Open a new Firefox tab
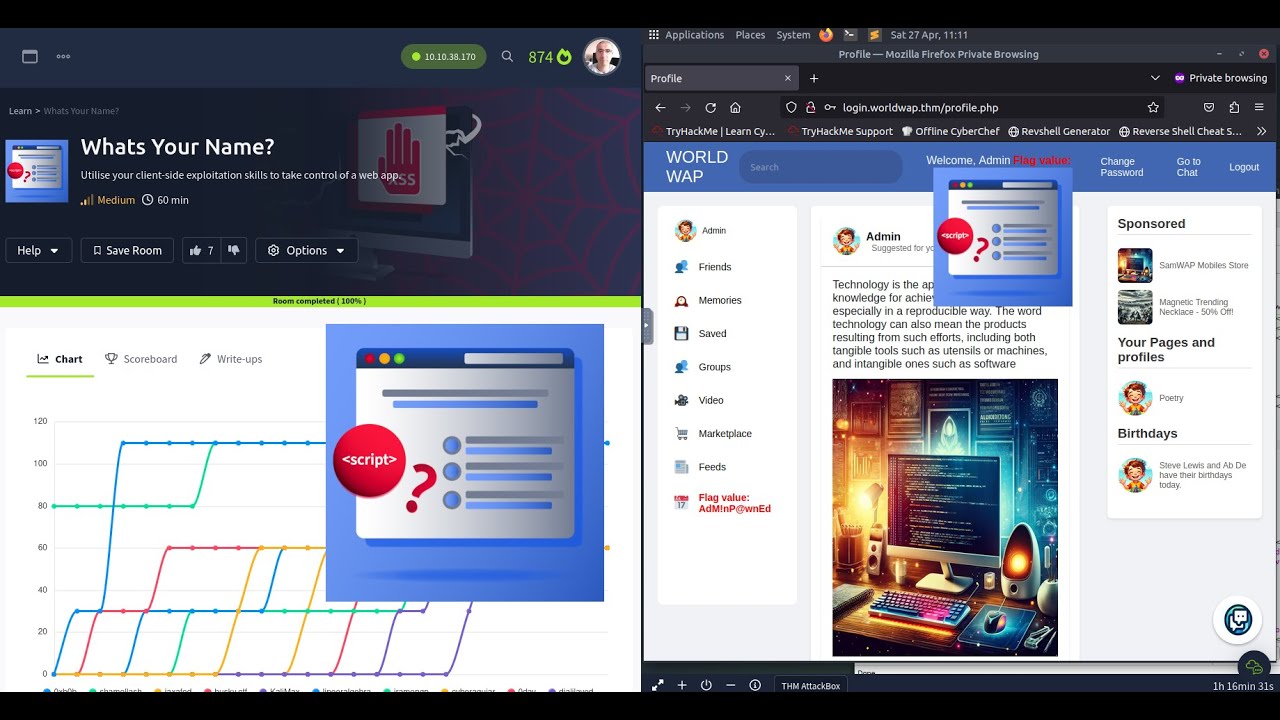The height and width of the screenshot is (720, 1280). [814, 78]
